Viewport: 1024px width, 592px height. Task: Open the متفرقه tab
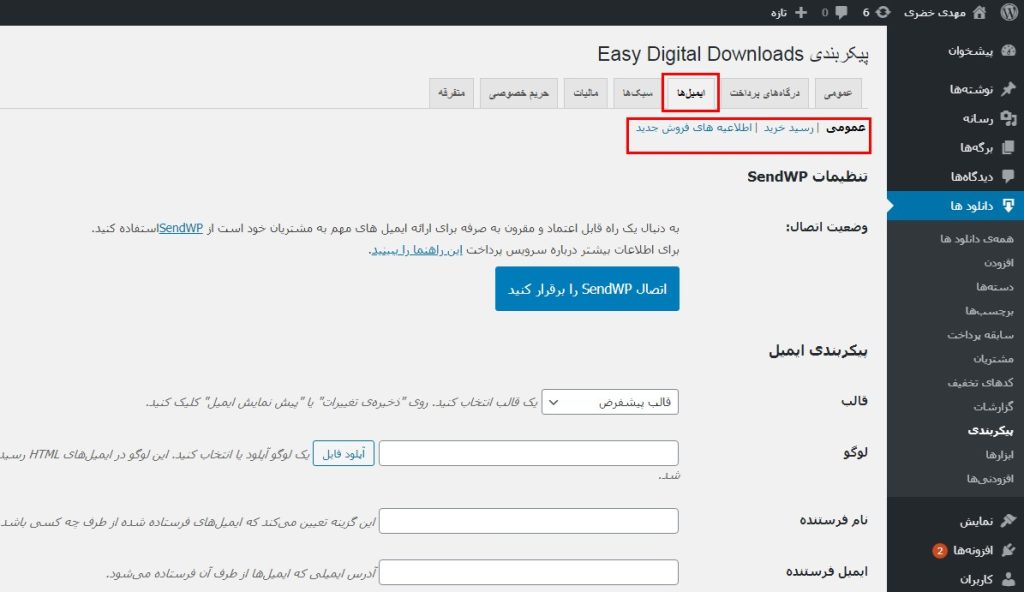click(x=451, y=93)
